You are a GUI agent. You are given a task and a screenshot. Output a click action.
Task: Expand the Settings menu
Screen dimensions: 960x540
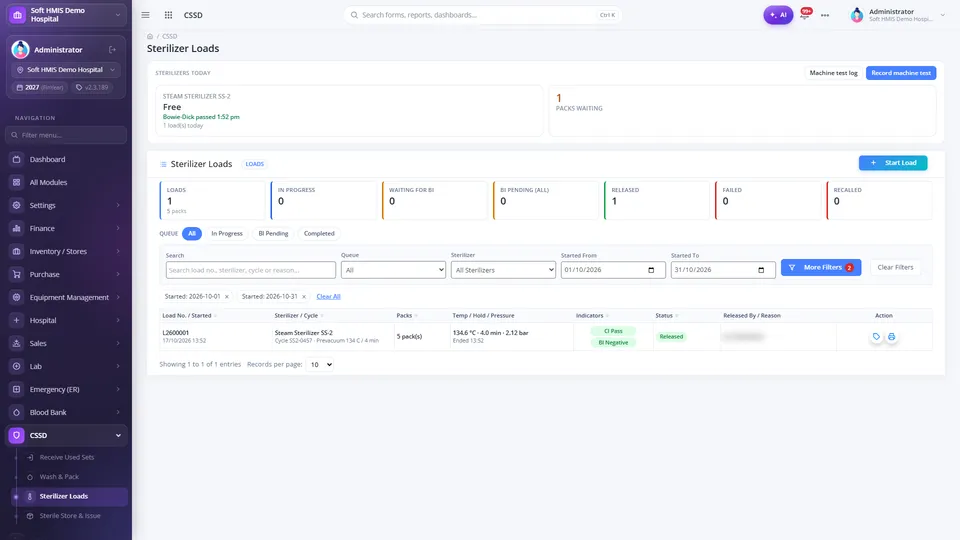pyautogui.click(x=66, y=205)
